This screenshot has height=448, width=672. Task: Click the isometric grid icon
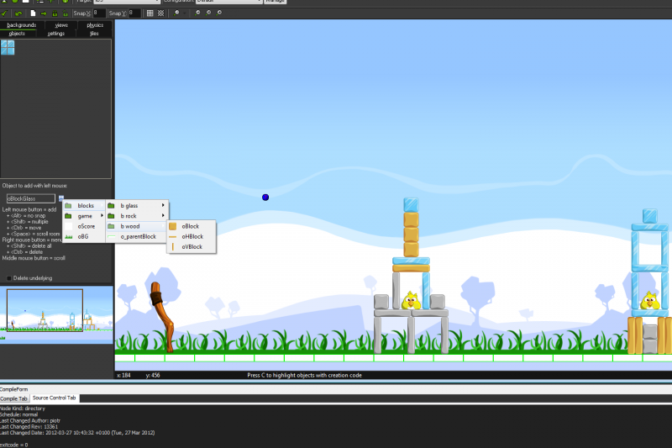coord(162,13)
